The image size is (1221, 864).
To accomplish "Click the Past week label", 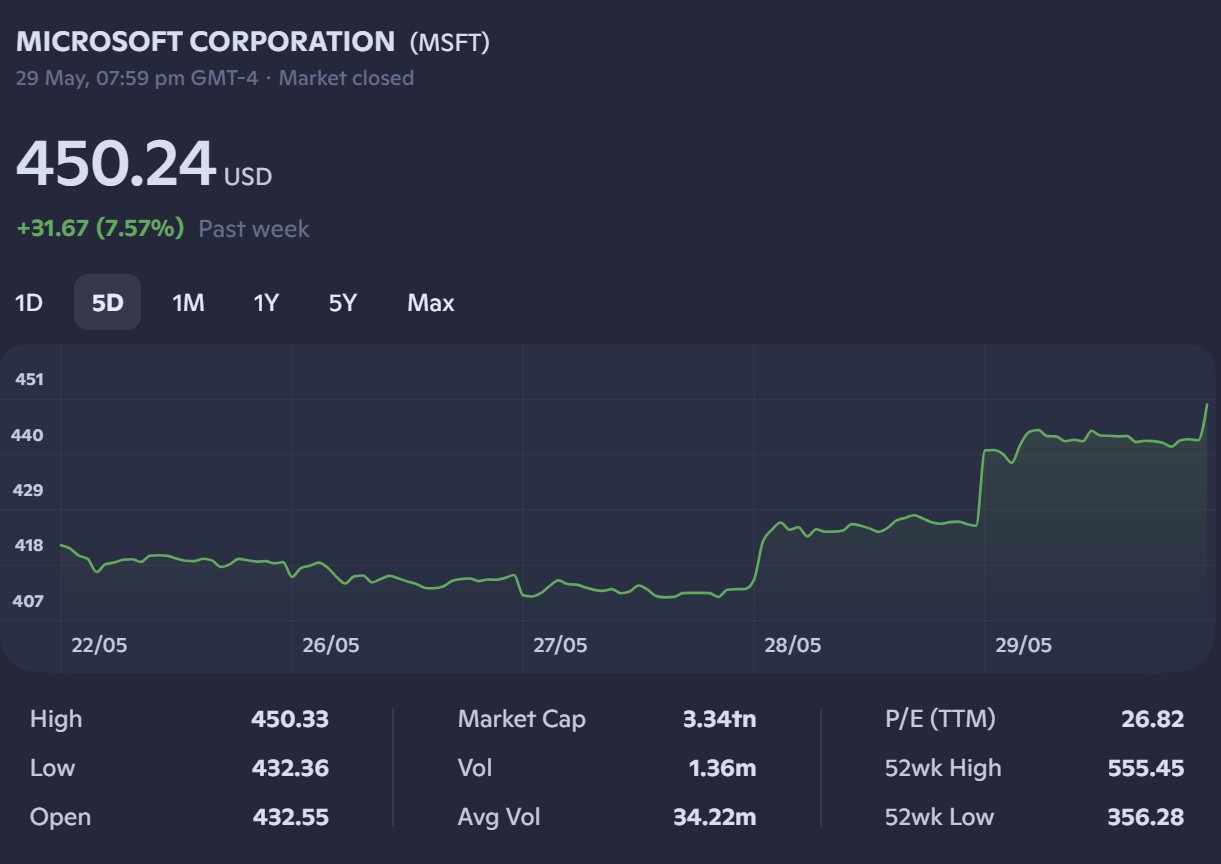I will tap(254, 228).
